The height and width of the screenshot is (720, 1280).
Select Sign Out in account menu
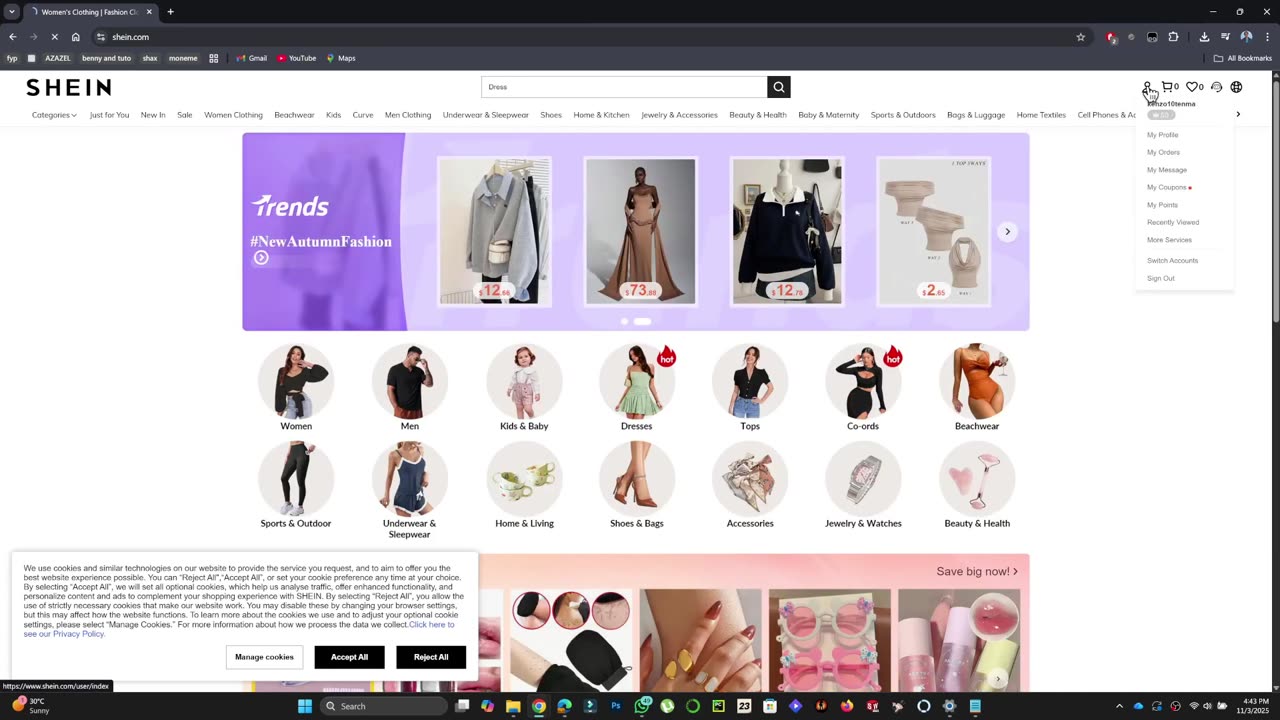(x=1161, y=278)
